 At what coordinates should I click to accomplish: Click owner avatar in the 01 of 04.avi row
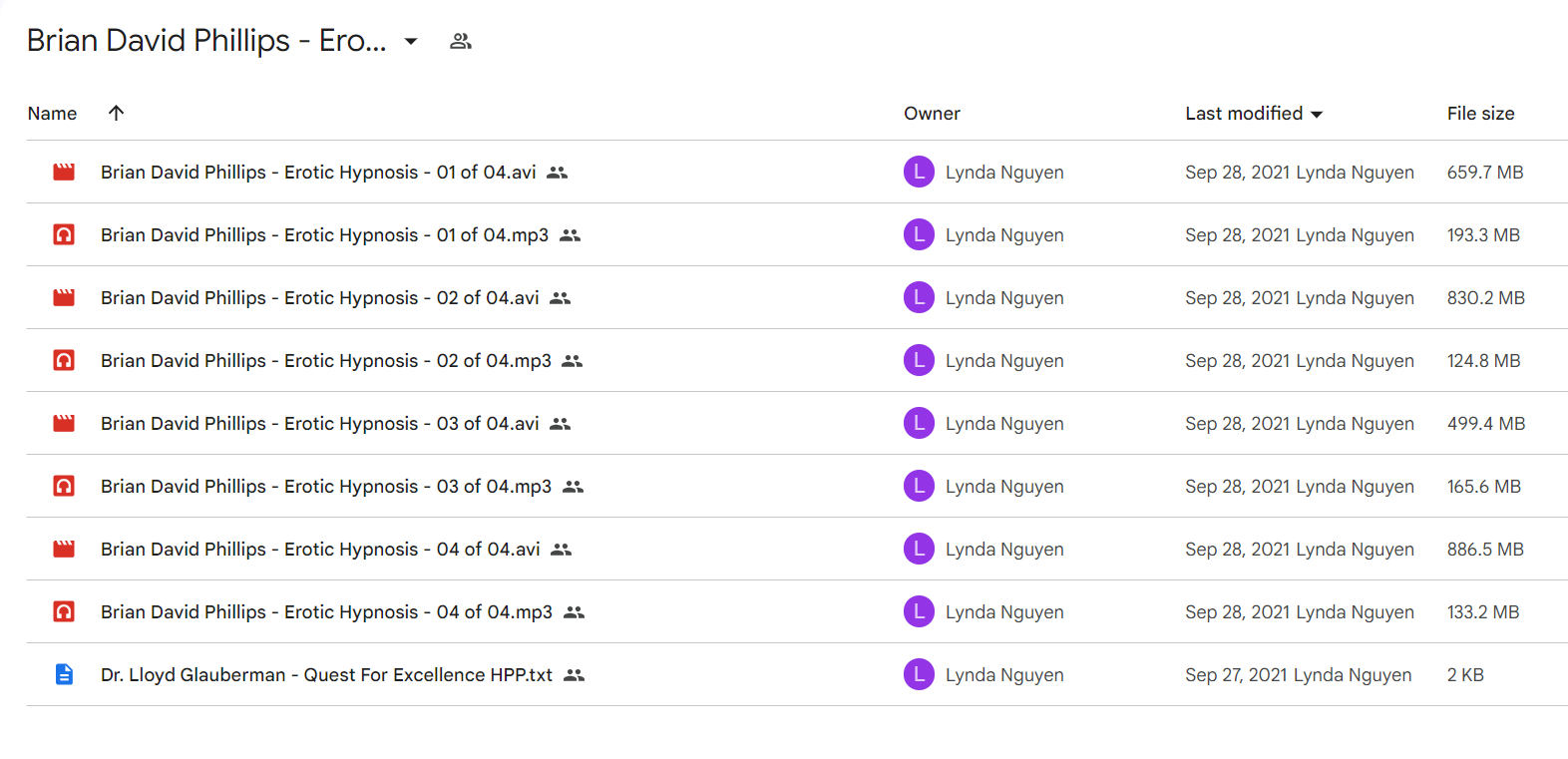pos(919,172)
